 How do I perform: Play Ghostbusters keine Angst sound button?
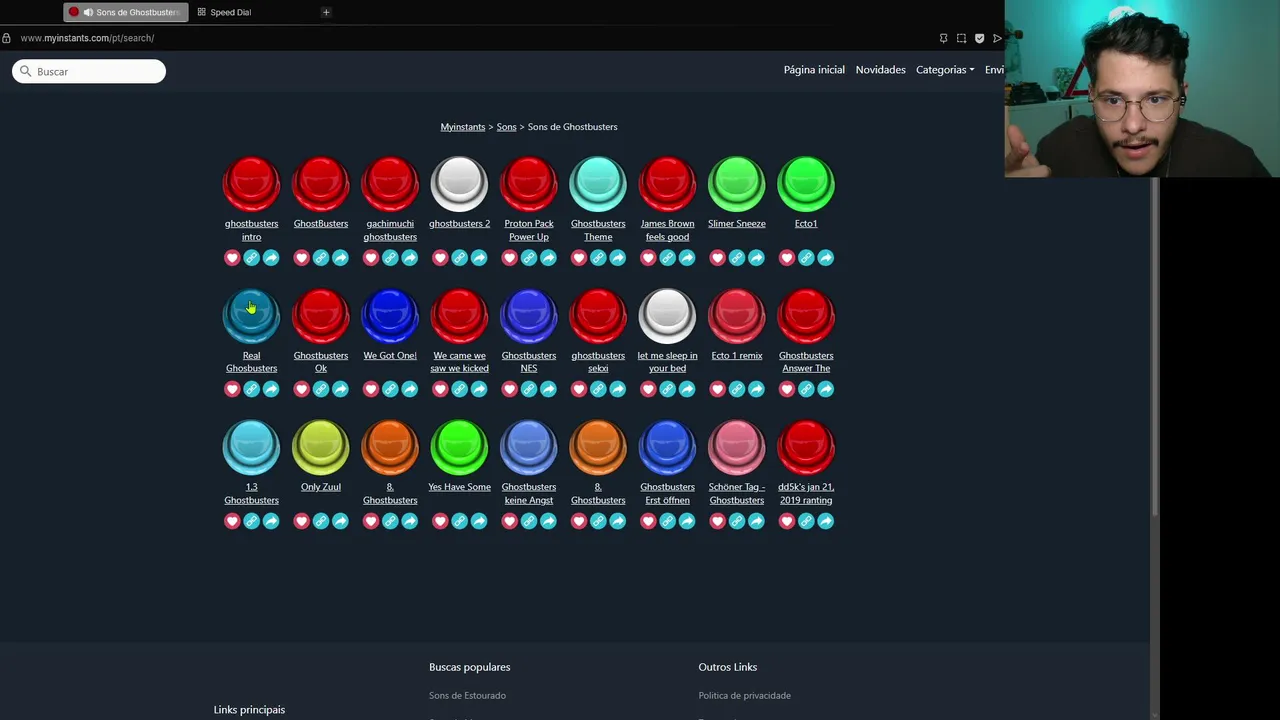529,447
